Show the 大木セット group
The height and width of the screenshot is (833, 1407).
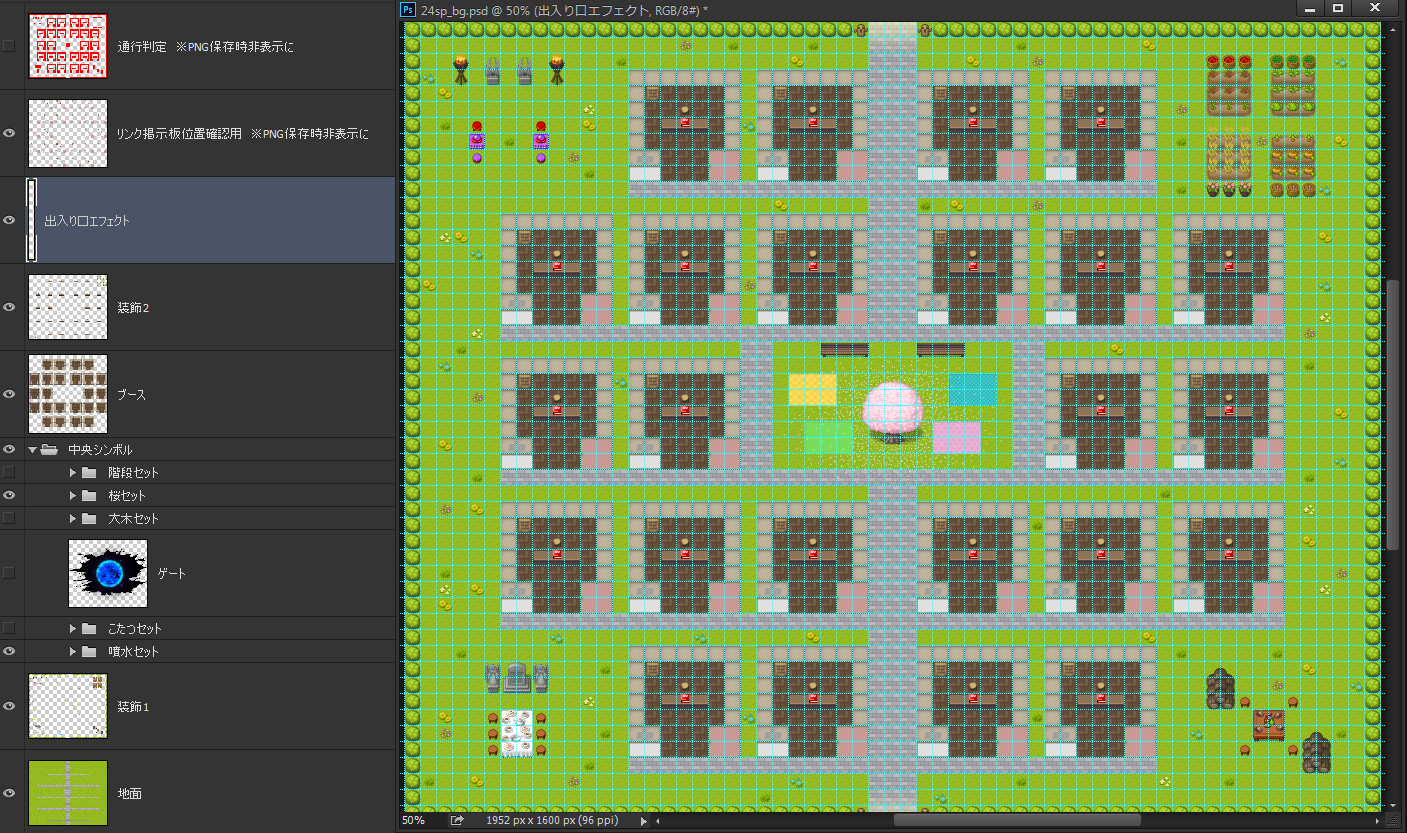click(x=9, y=518)
